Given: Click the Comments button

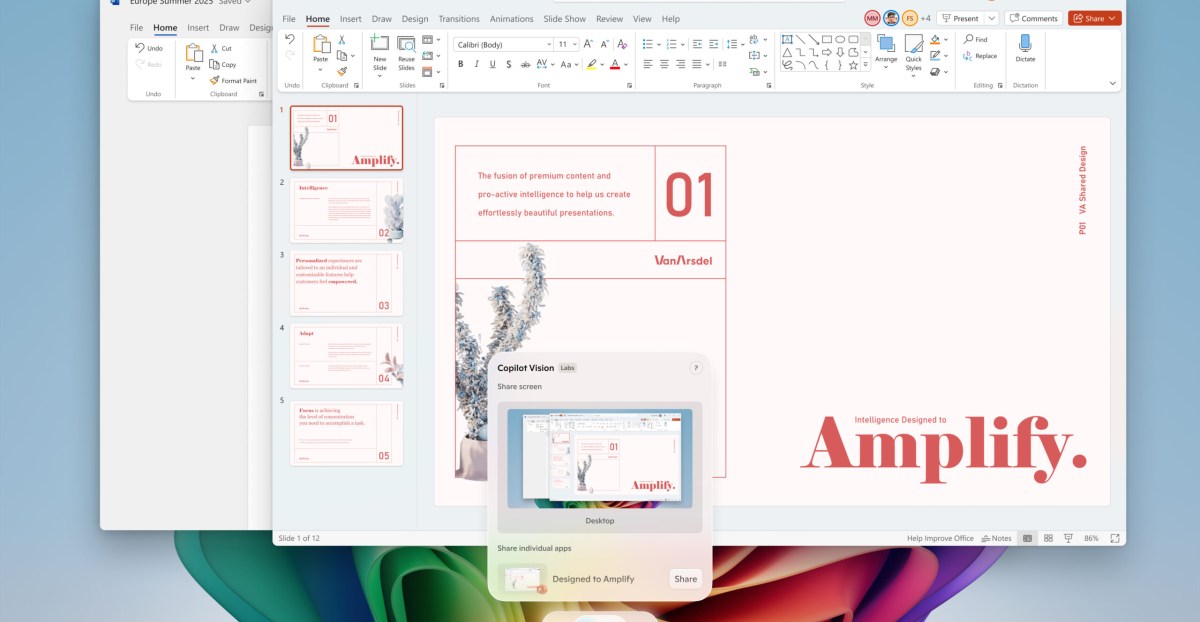Looking at the screenshot, I should click(1034, 17).
